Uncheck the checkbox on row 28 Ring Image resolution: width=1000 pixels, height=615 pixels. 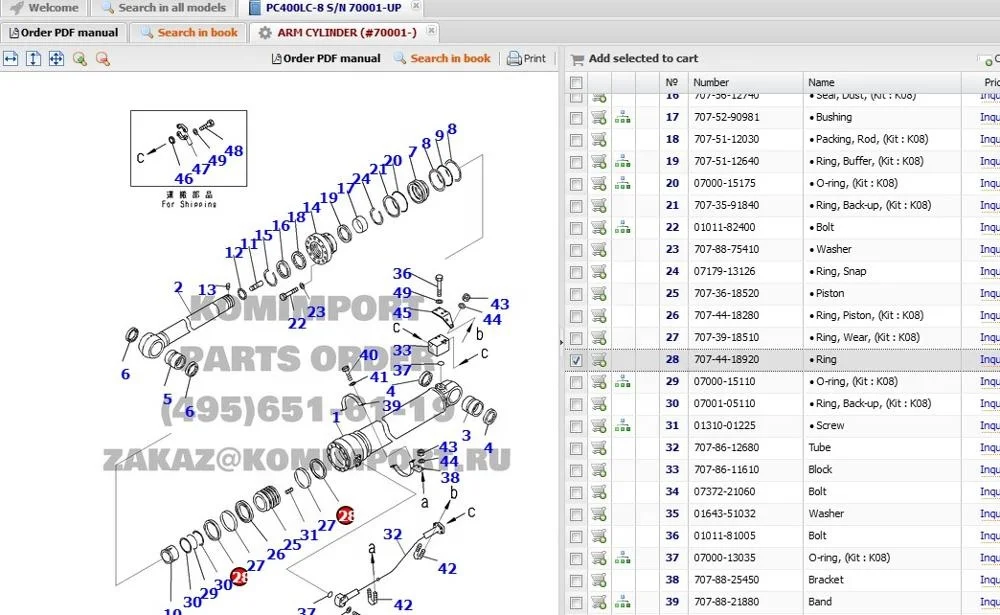576,359
